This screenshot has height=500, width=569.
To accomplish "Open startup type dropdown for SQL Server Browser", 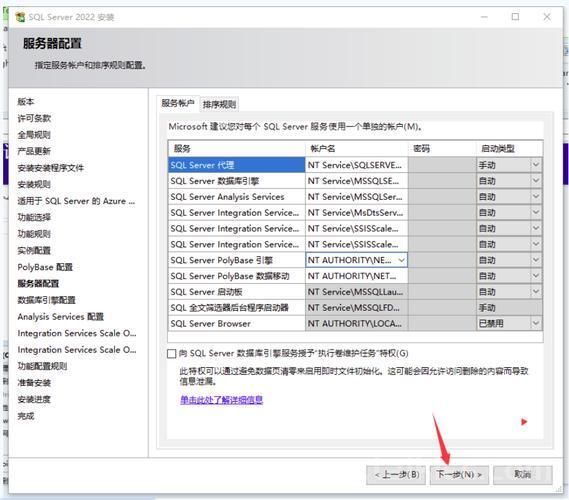I will pyautogui.click(x=536, y=323).
